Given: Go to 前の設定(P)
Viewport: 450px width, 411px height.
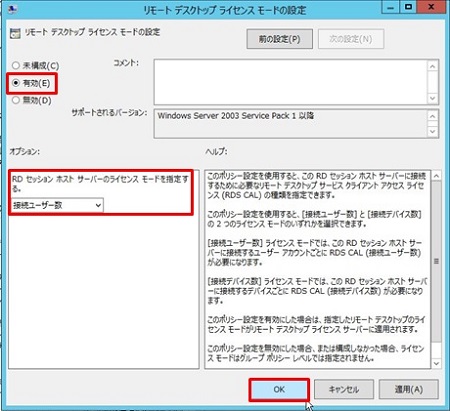Looking at the screenshot, I should (x=279, y=39).
